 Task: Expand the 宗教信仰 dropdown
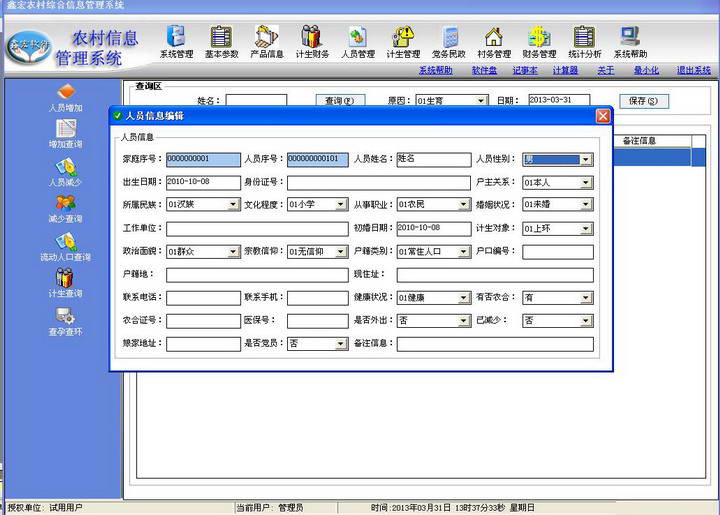tap(341, 252)
